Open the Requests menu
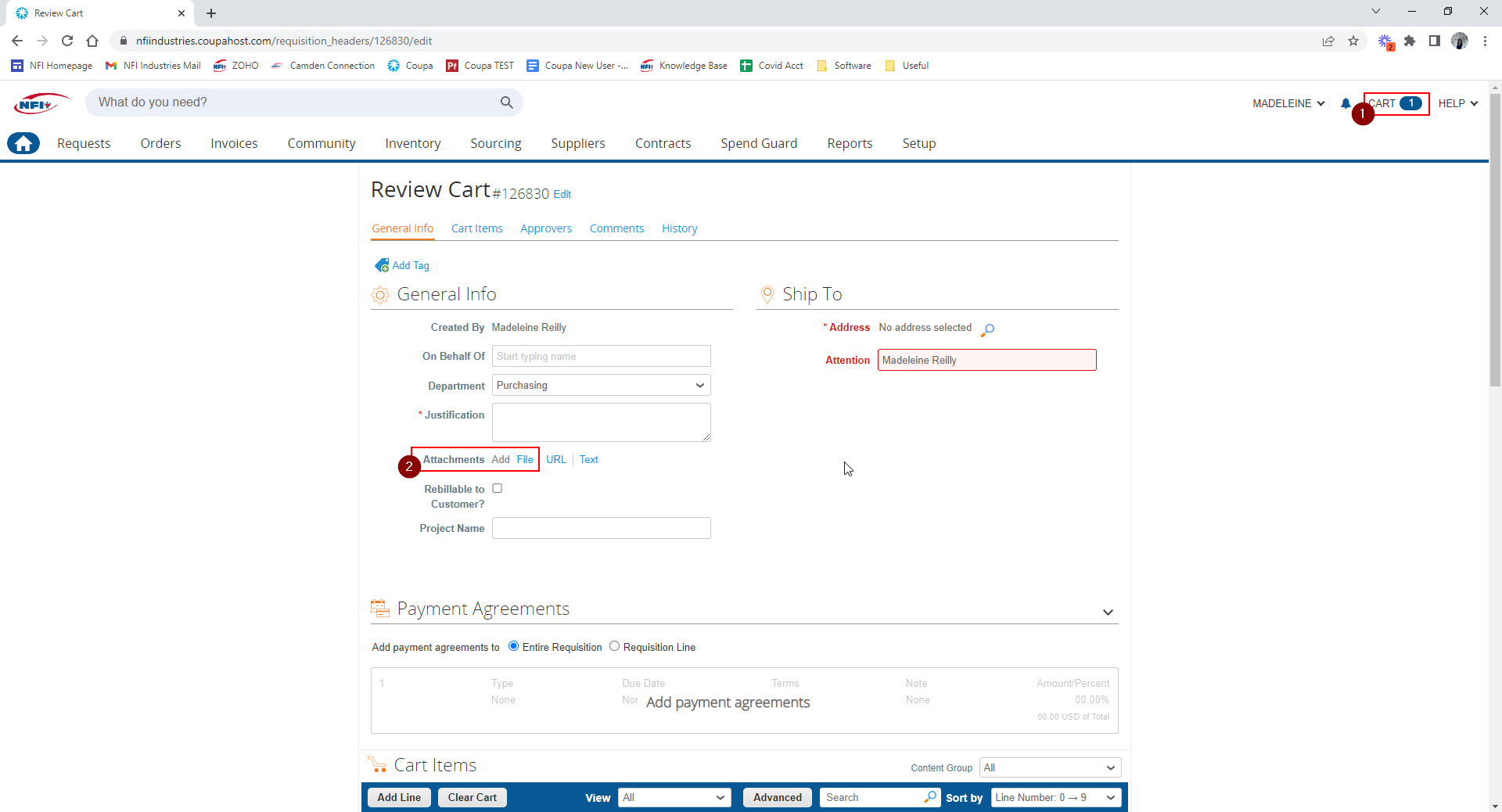Screen dimensions: 1502x812 [x=84, y=143]
